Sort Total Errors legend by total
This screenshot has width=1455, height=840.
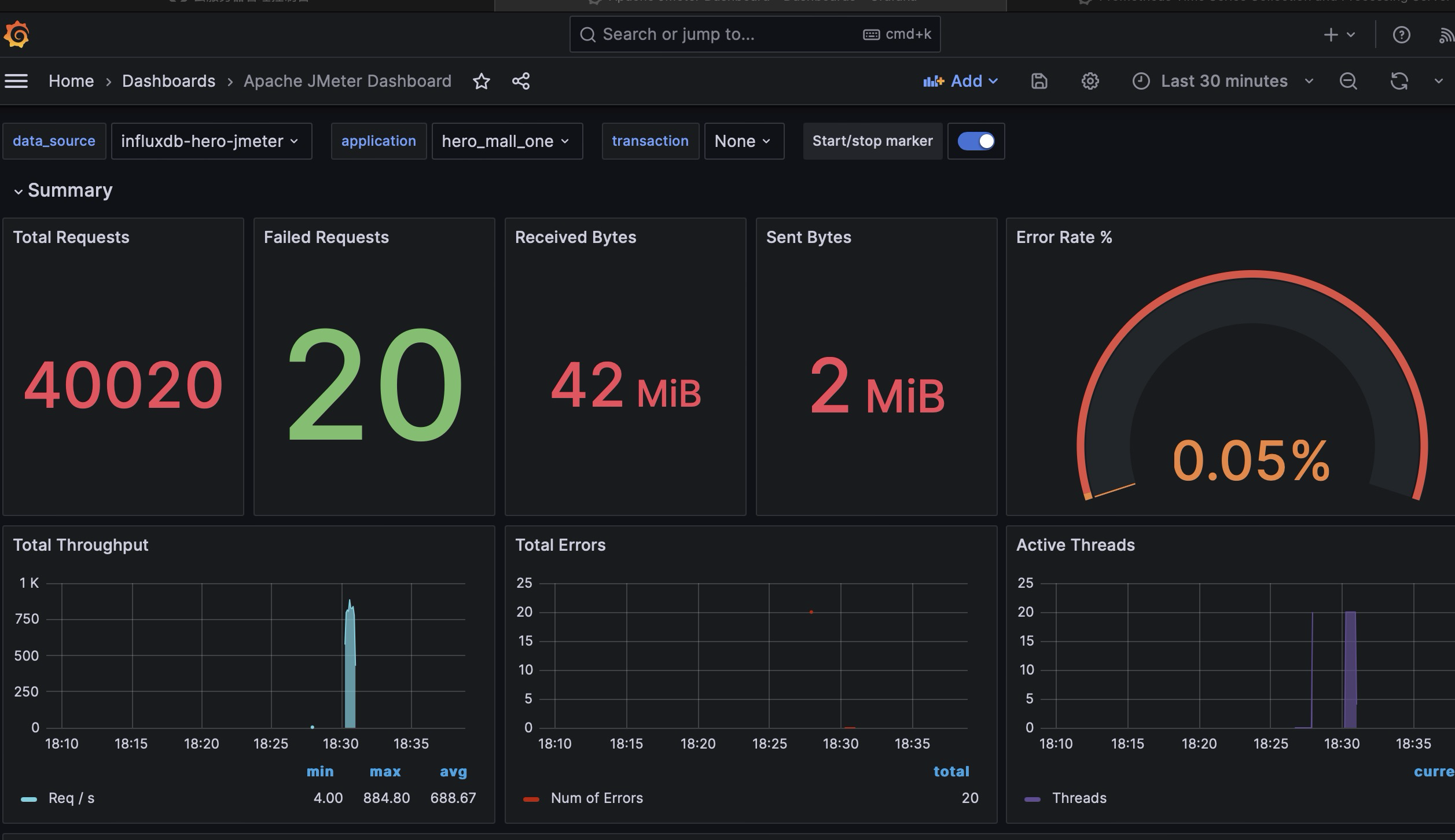coord(951,772)
